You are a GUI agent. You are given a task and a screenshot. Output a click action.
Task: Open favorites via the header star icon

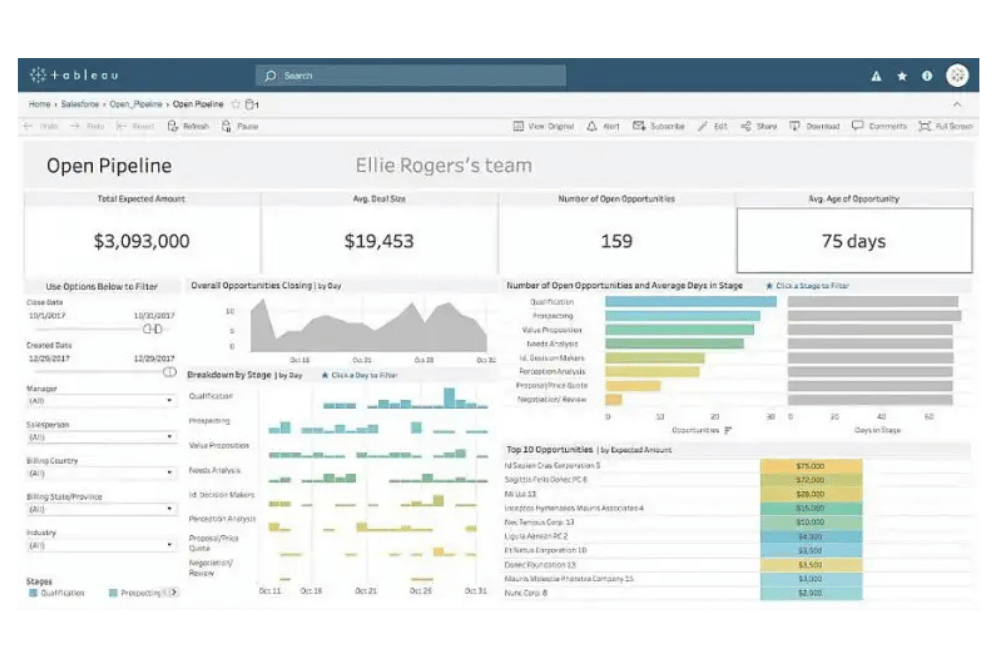click(x=902, y=76)
